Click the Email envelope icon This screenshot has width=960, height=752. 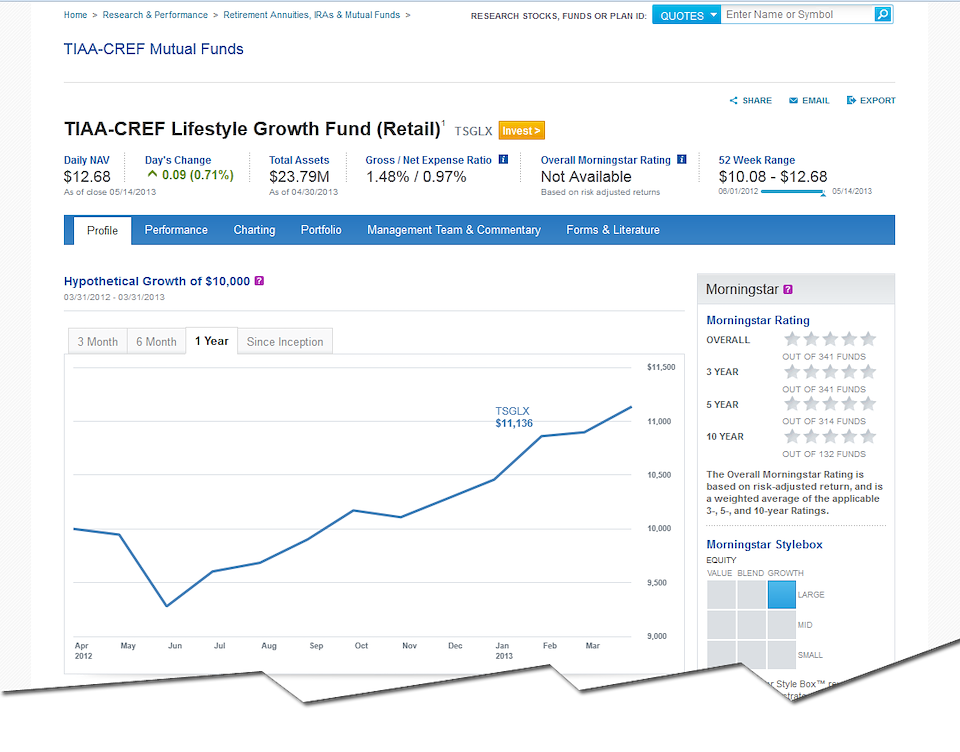coord(793,100)
